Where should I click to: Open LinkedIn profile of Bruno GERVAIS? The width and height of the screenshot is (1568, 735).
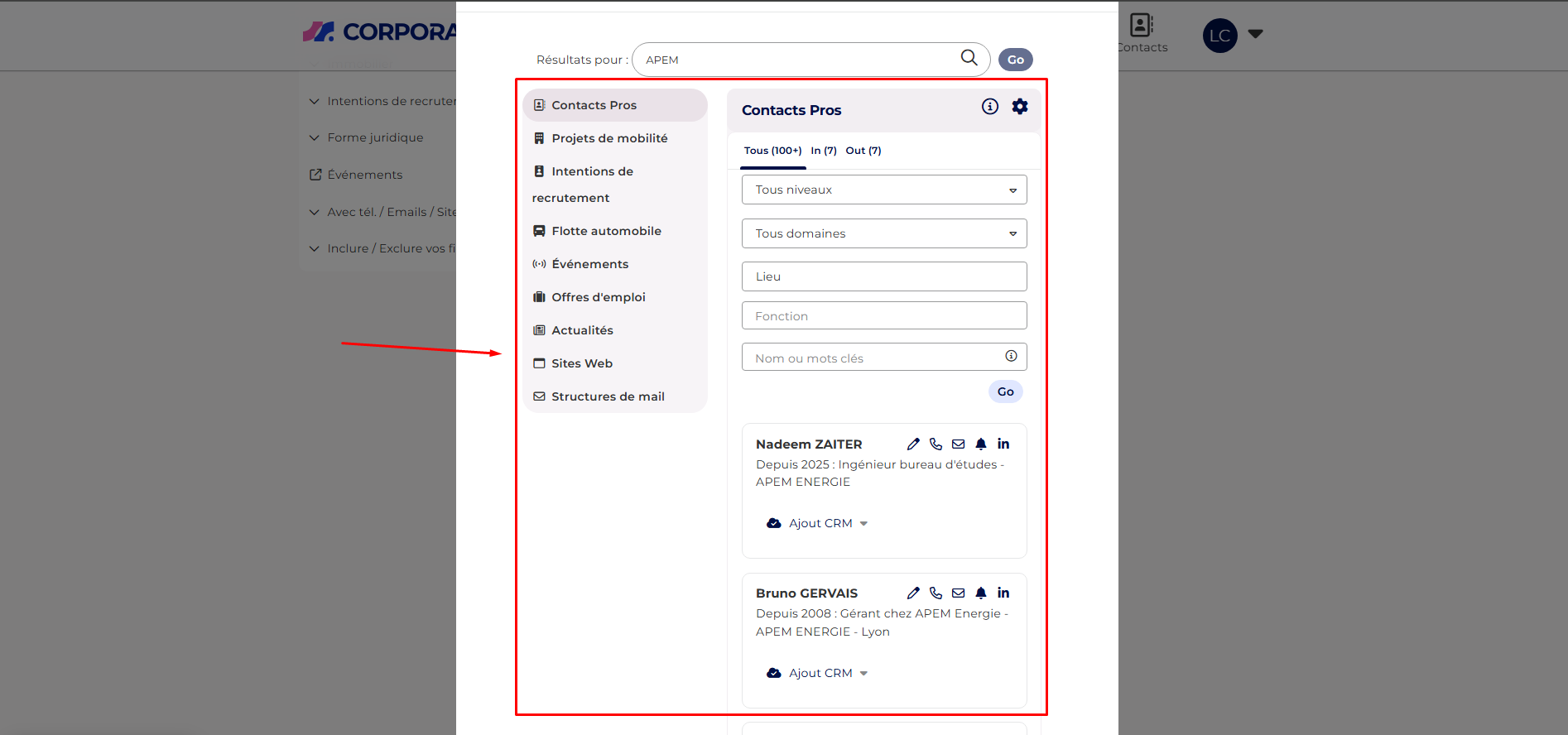pyautogui.click(x=1003, y=593)
